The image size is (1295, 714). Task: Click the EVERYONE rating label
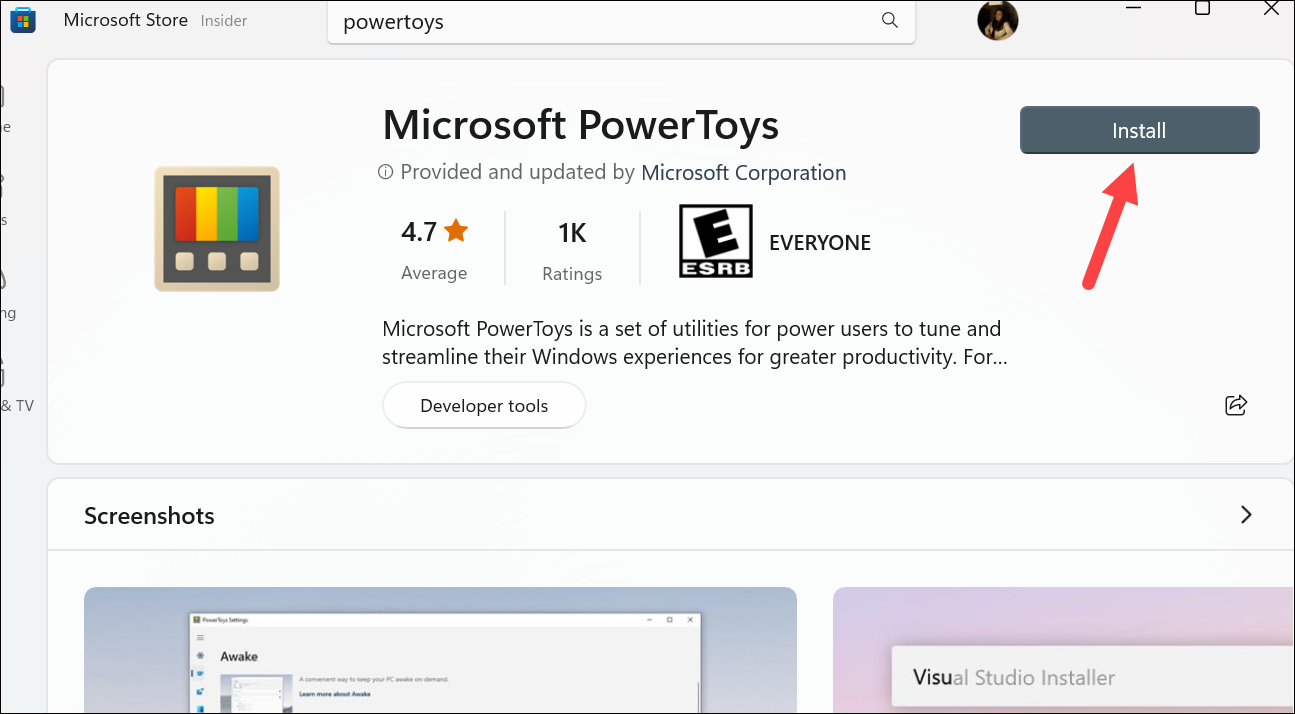tap(819, 243)
